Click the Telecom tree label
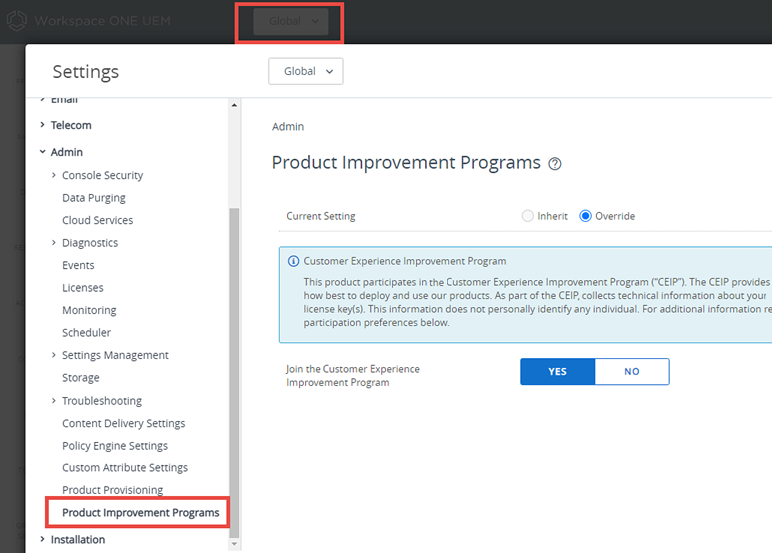Screen dimensions: 772x553 pos(71,125)
